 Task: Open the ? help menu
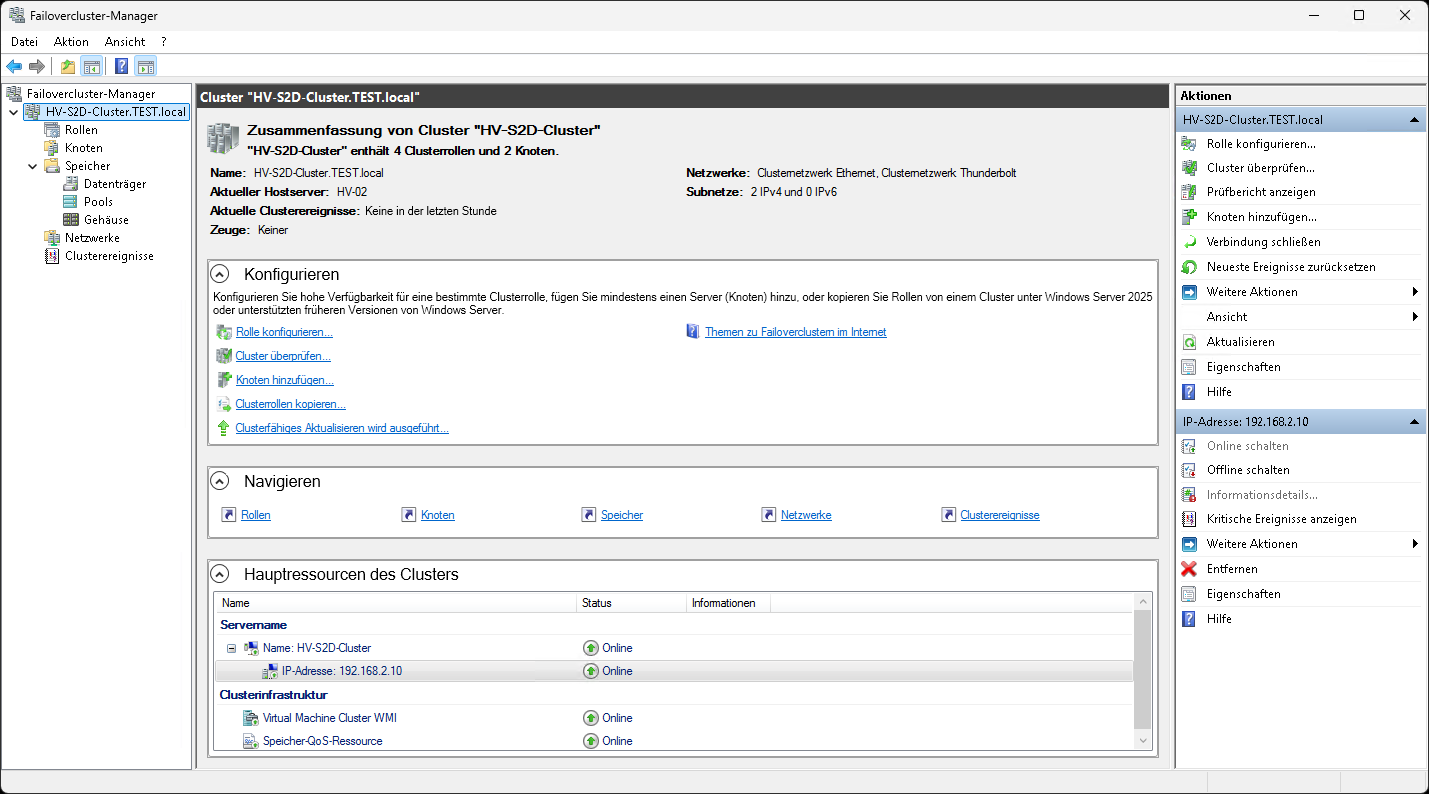[163, 42]
